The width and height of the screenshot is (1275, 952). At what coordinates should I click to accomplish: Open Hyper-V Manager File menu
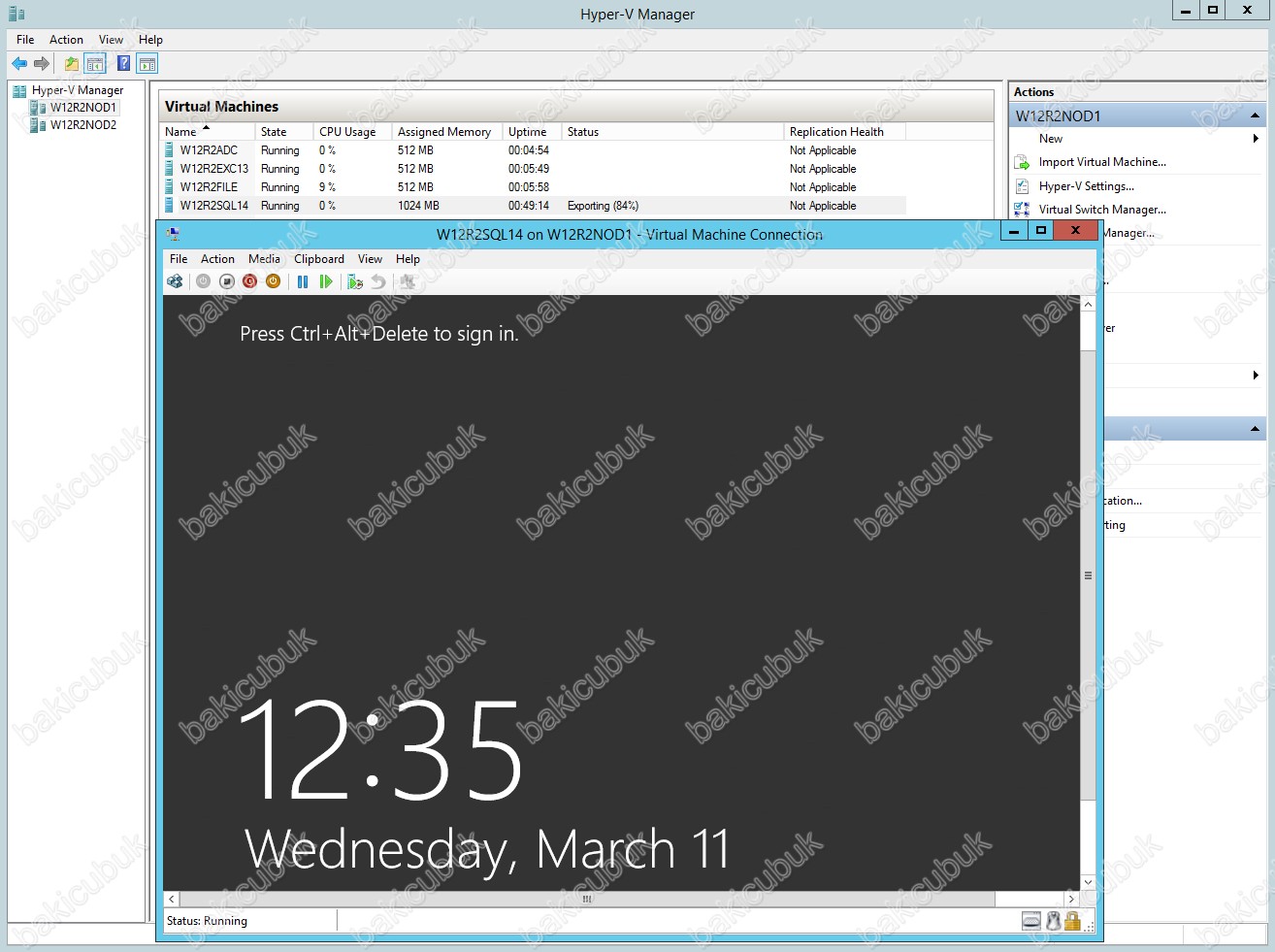[x=25, y=40]
